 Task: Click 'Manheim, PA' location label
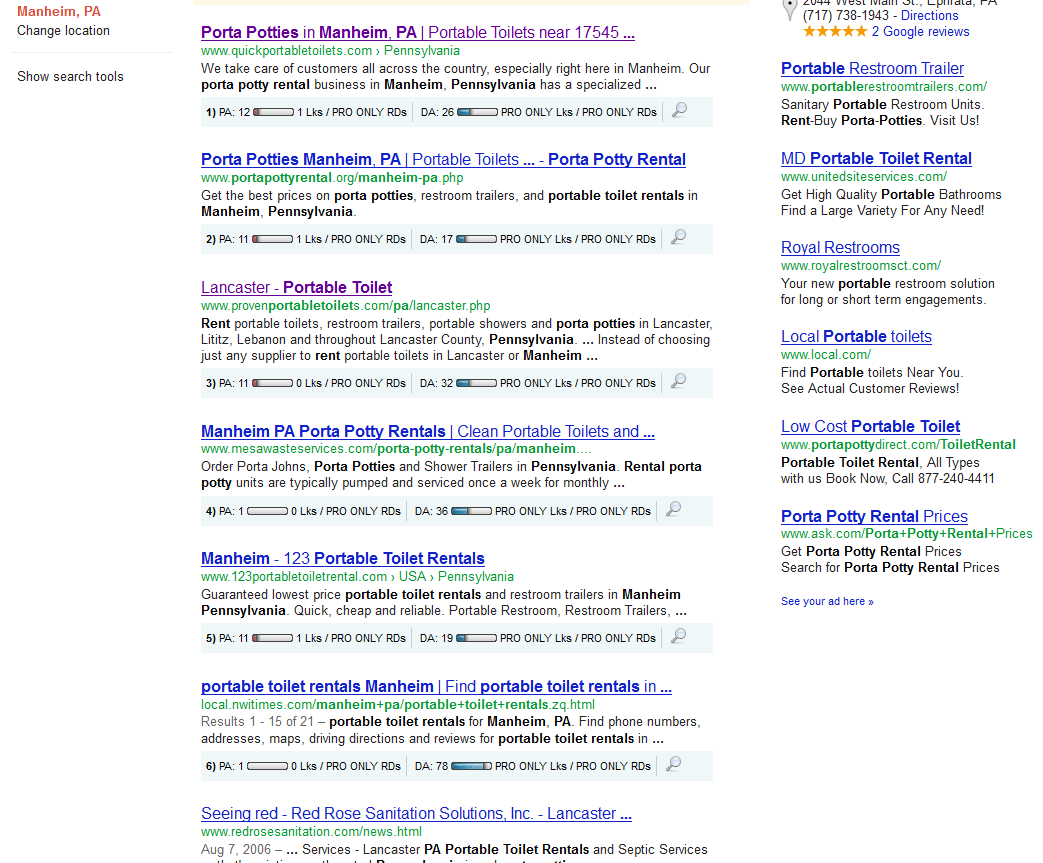coord(59,11)
